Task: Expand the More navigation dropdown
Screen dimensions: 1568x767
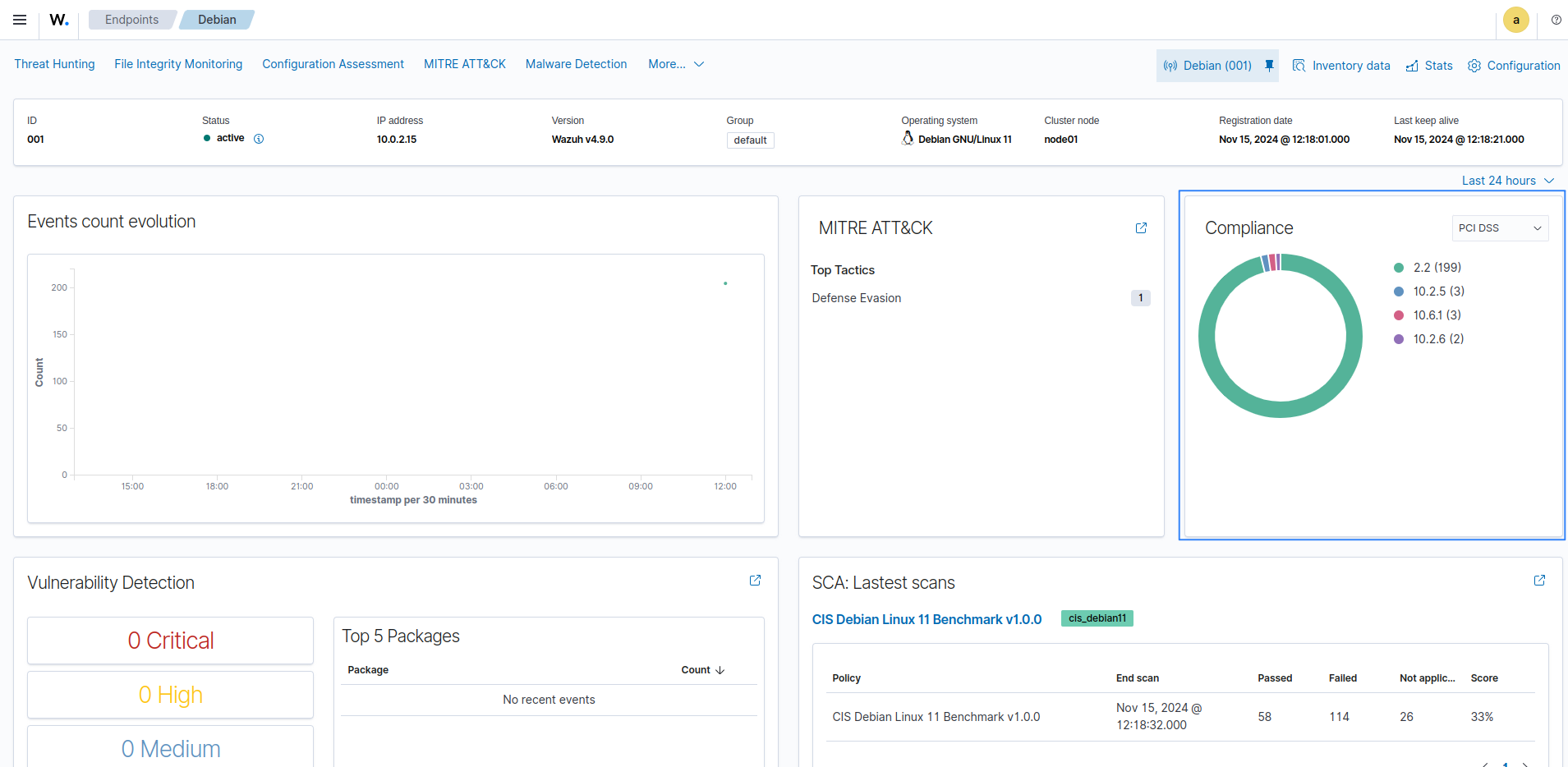Action: click(x=675, y=63)
